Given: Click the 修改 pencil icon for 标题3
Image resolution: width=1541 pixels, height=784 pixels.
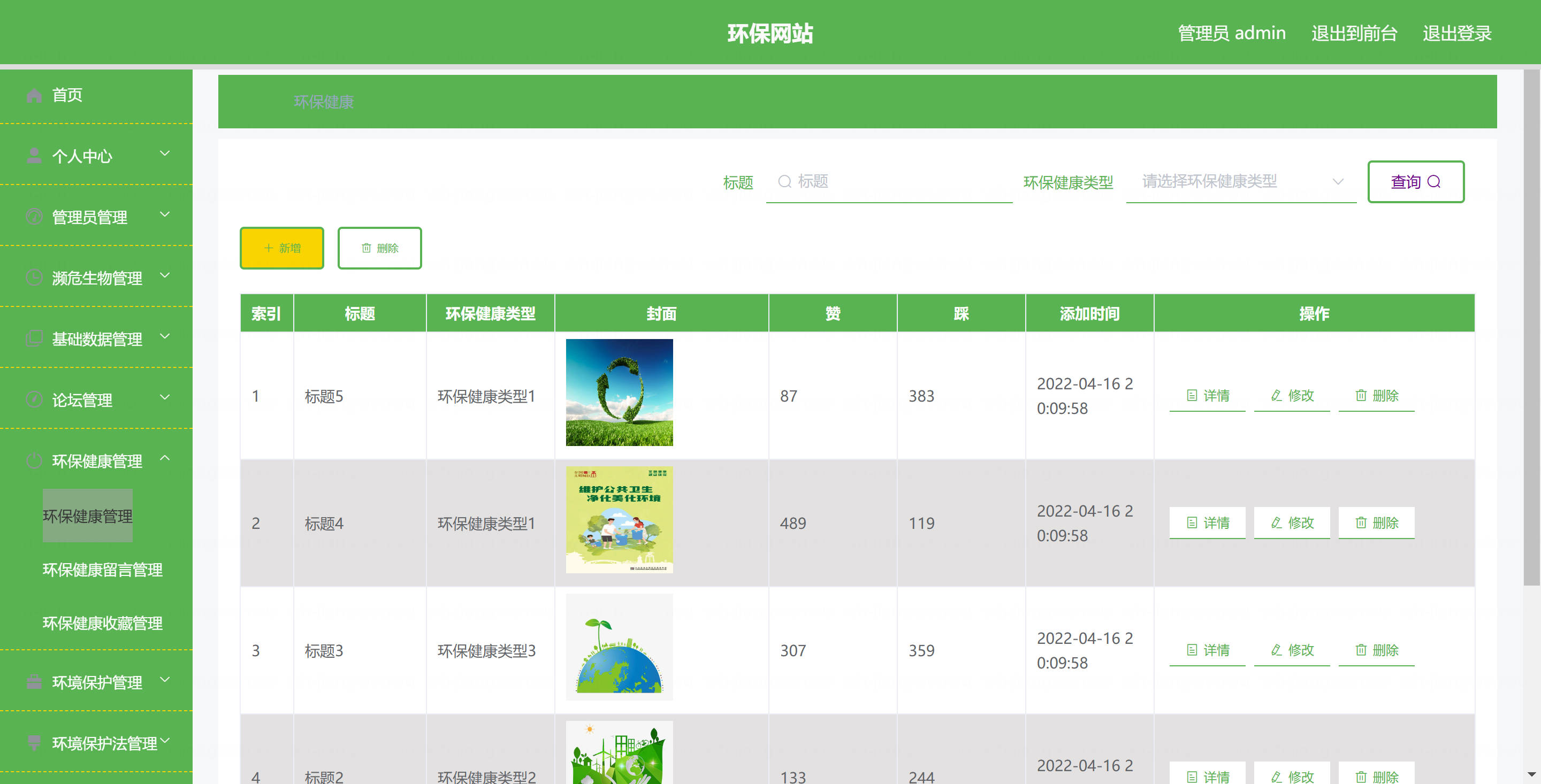Looking at the screenshot, I should point(1276,649).
